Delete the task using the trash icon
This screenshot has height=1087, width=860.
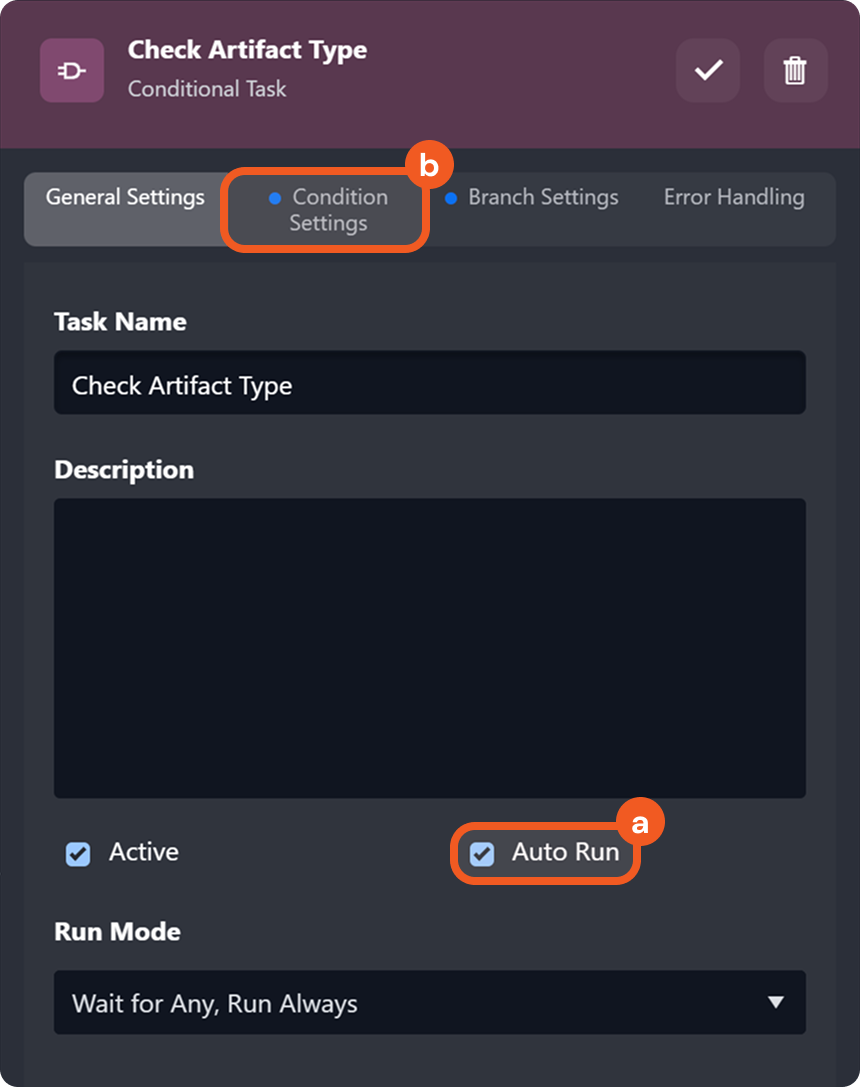pyautogui.click(x=795, y=70)
